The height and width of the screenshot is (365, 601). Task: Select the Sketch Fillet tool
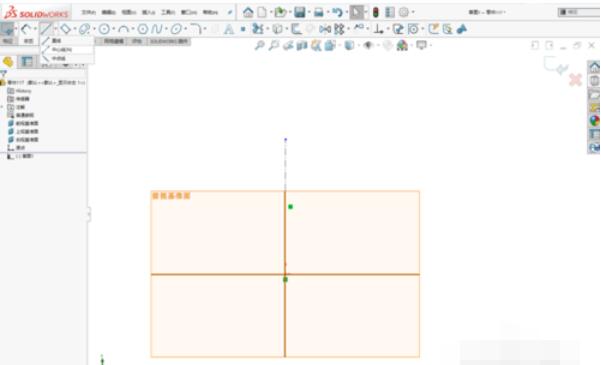point(195,29)
